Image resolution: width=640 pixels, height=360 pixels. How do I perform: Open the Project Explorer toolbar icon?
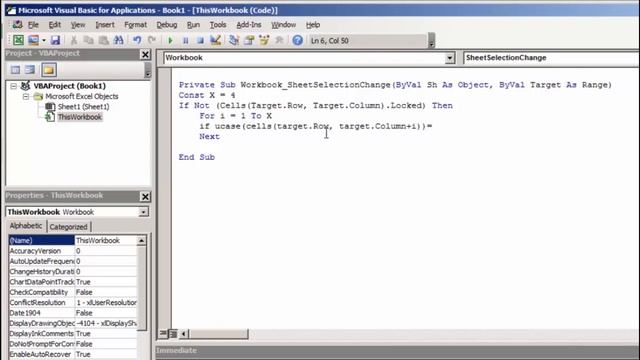coord(234,40)
